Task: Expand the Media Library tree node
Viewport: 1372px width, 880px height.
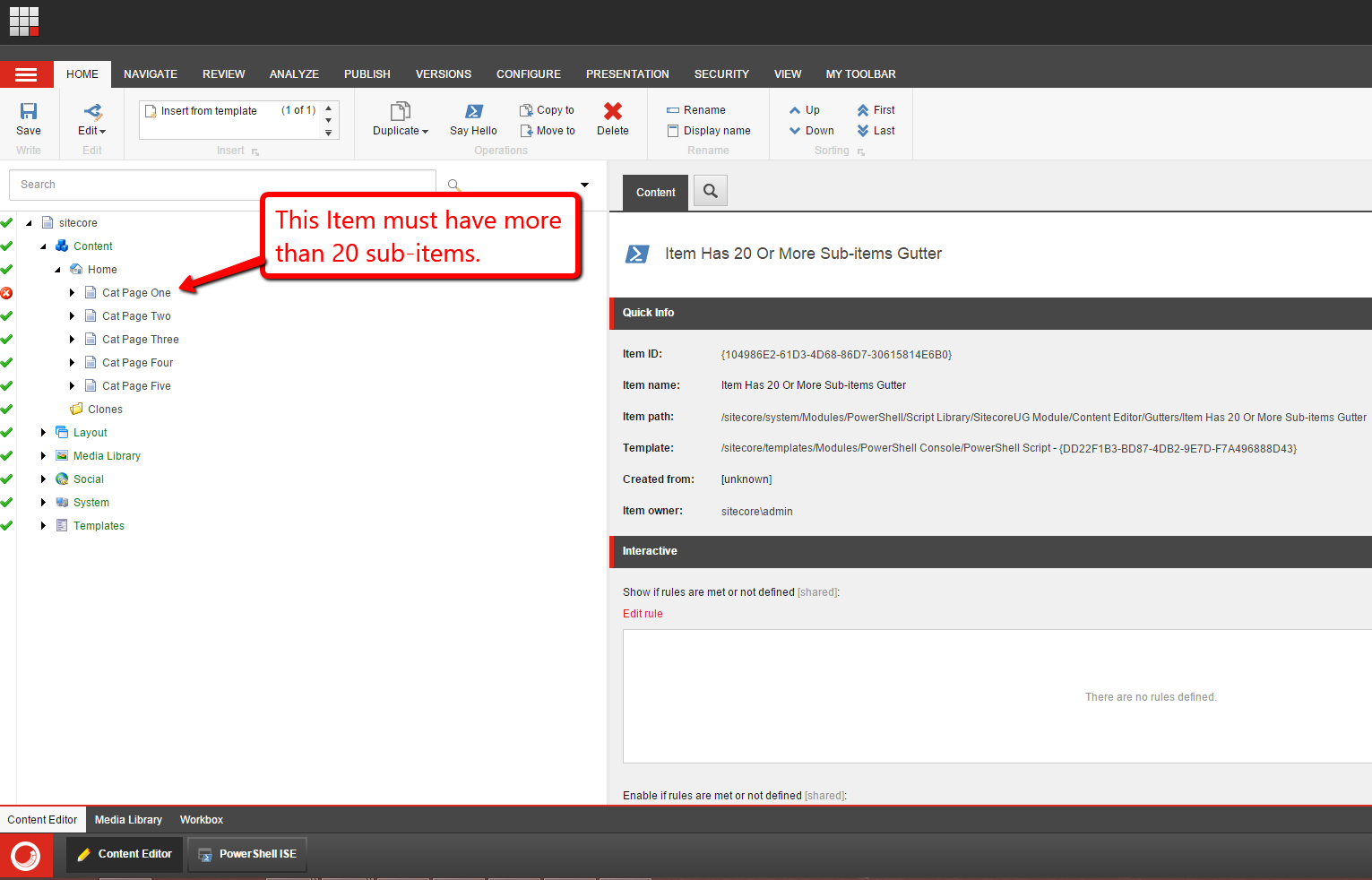Action: (x=44, y=456)
